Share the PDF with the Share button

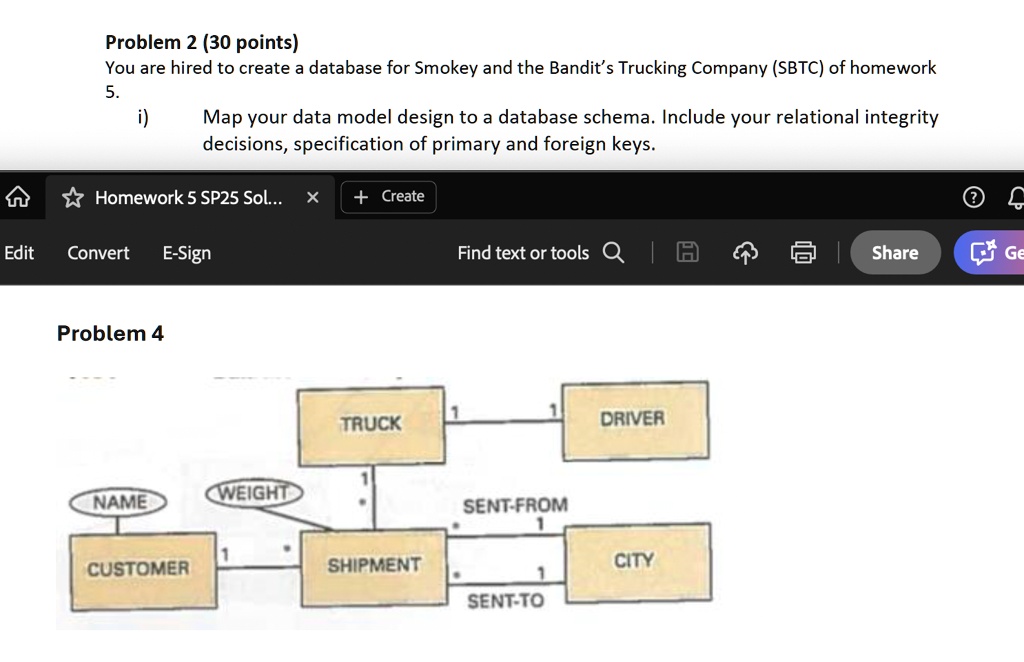pyautogui.click(x=894, y=252)
